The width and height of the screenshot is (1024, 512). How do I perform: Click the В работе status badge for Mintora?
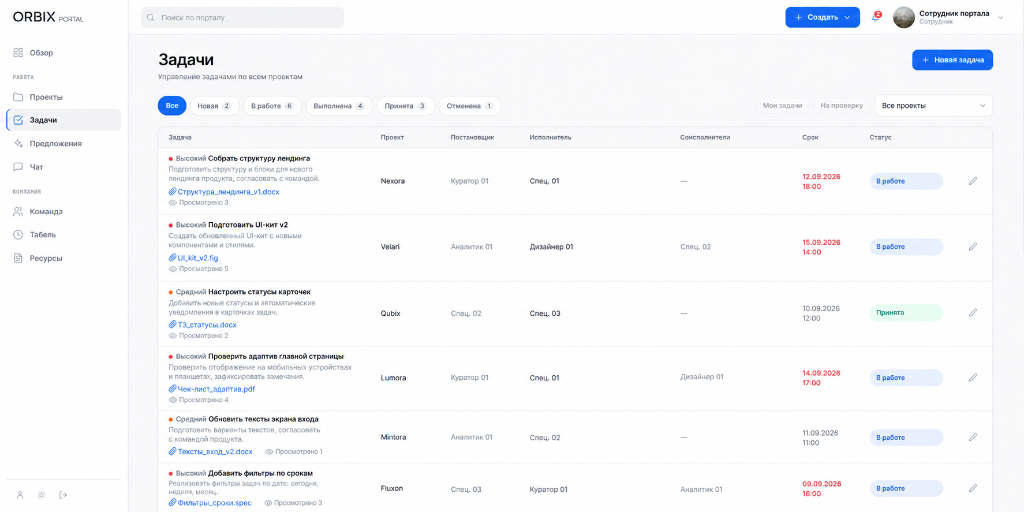(x=906, y=437)
